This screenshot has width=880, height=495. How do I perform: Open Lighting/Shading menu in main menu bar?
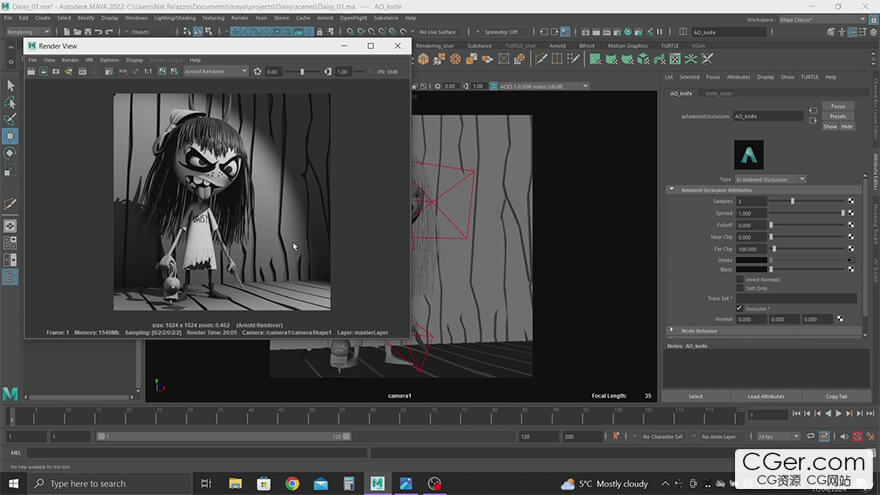(x=175, y=18)
